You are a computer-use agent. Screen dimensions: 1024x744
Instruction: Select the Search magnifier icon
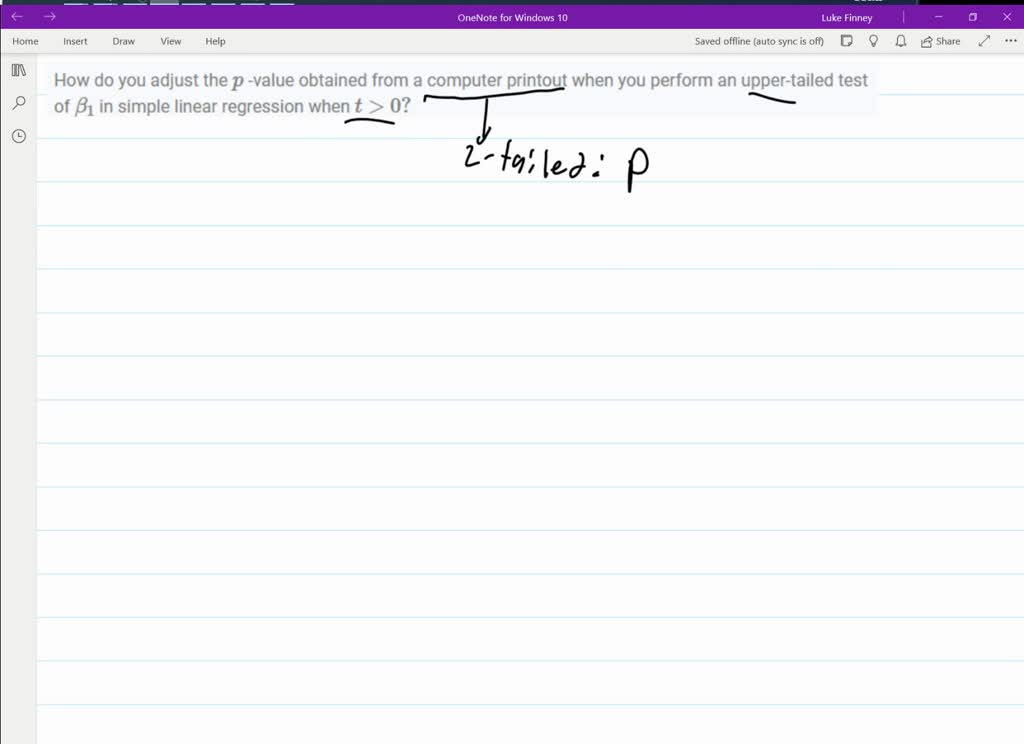pyautogui.click(x=18, y=102)
